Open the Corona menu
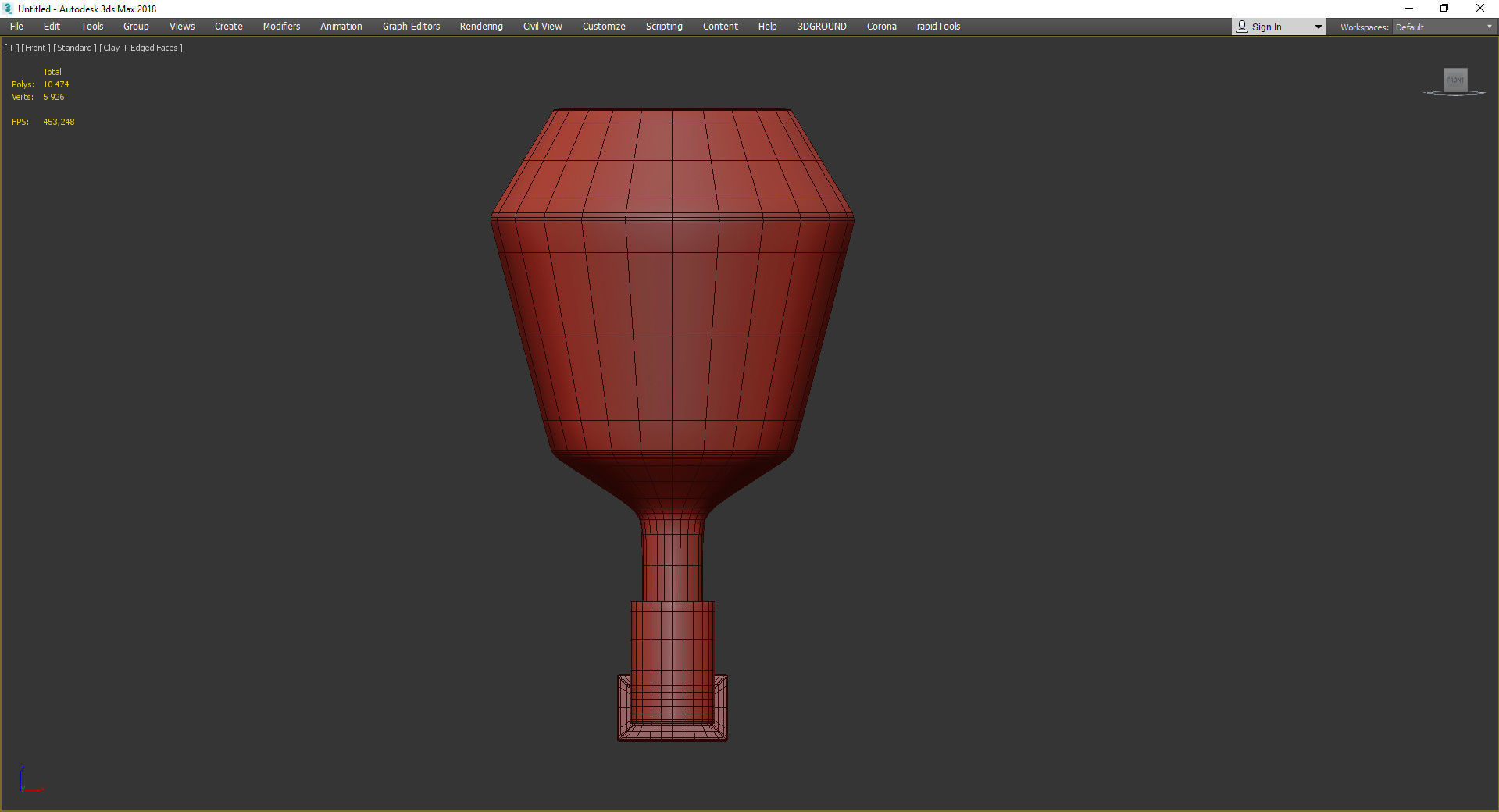 pyautogui.click(x=882, y=27)
